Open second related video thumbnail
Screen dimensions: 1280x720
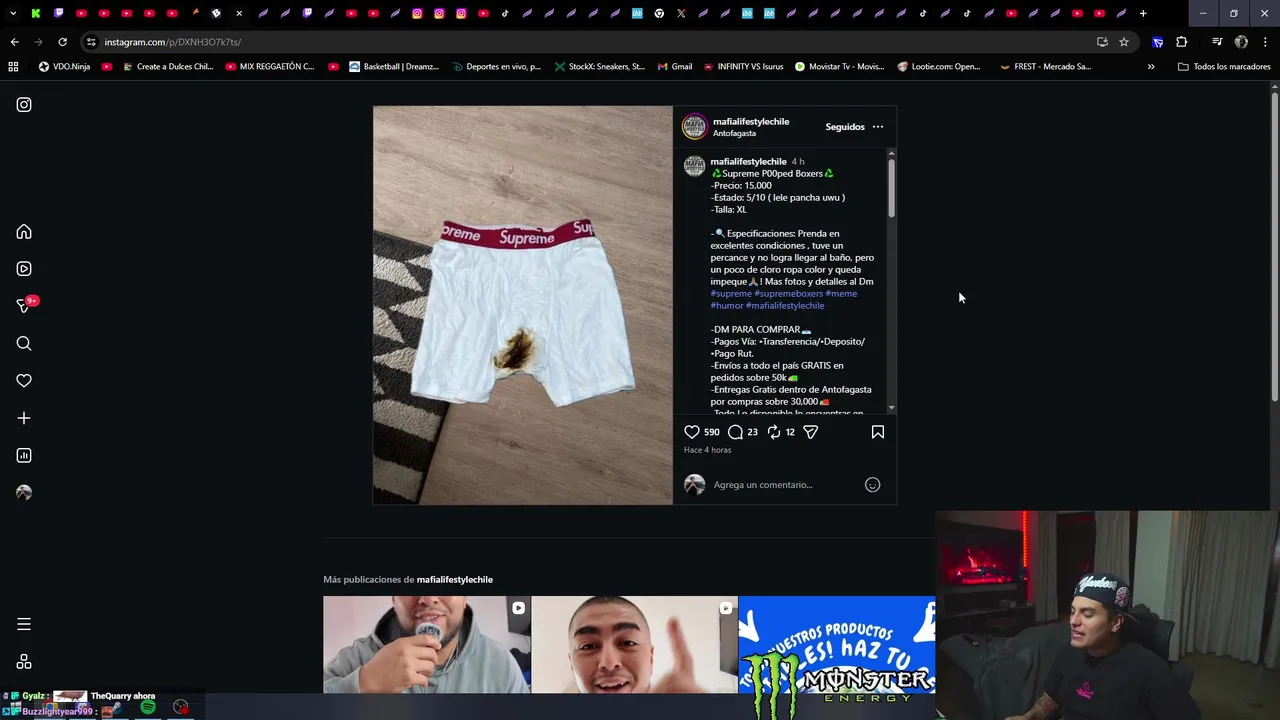point(634,645)
